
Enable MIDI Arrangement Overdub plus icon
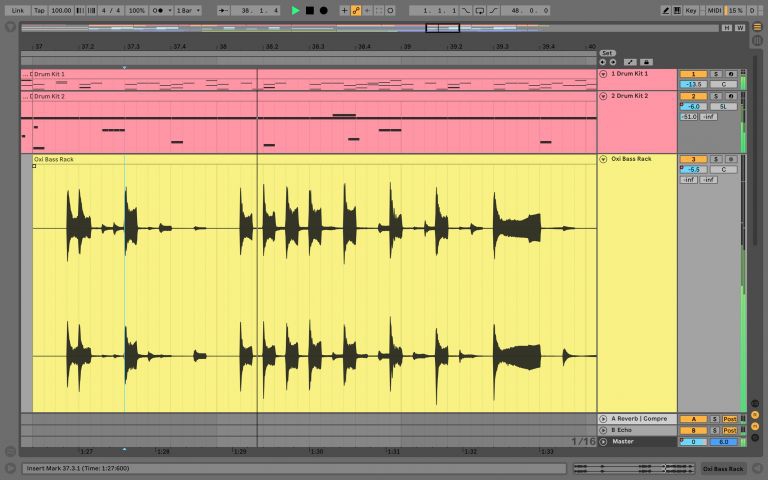point(344,10)
